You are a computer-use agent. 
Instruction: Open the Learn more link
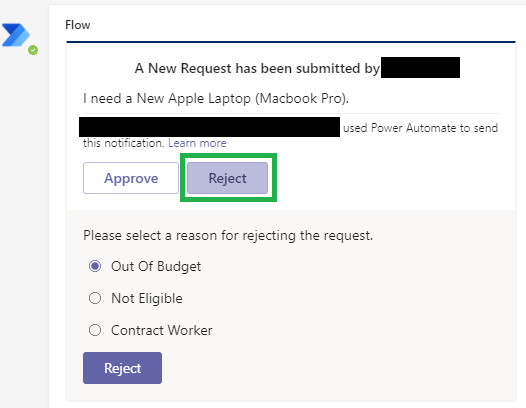[x=197, y=143]
